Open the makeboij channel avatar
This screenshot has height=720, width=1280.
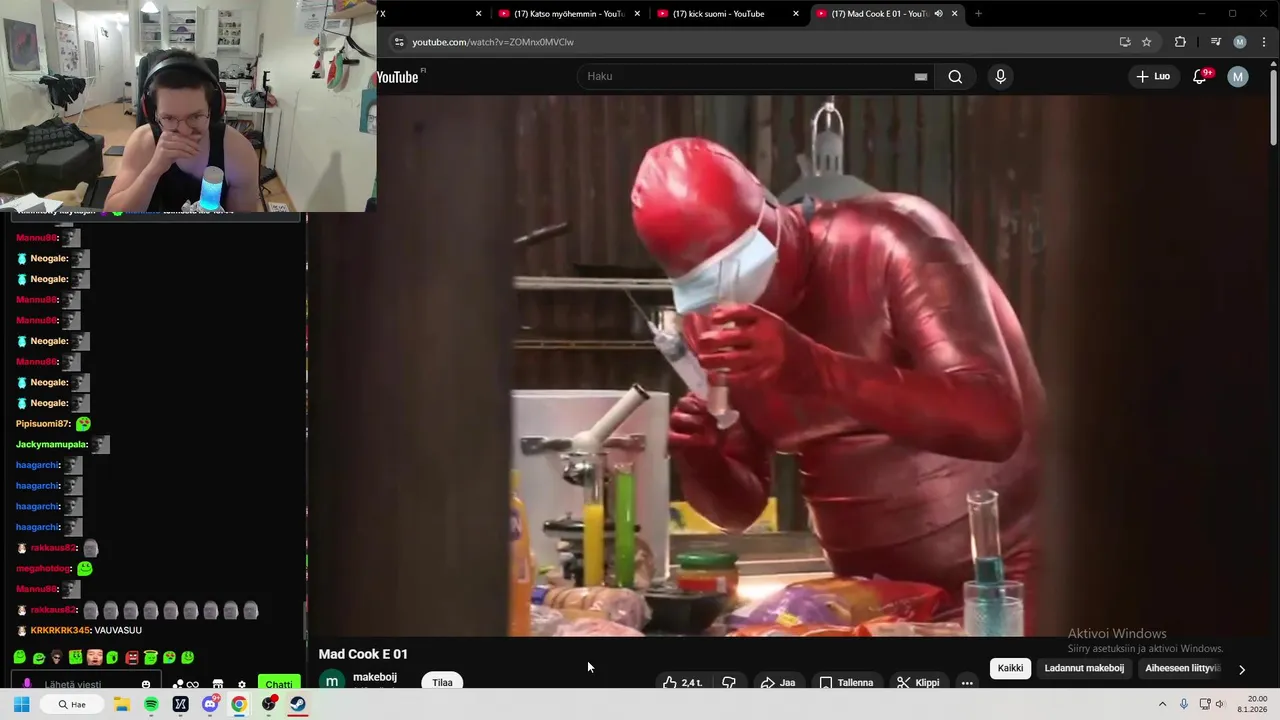click(x=332, y=681)
